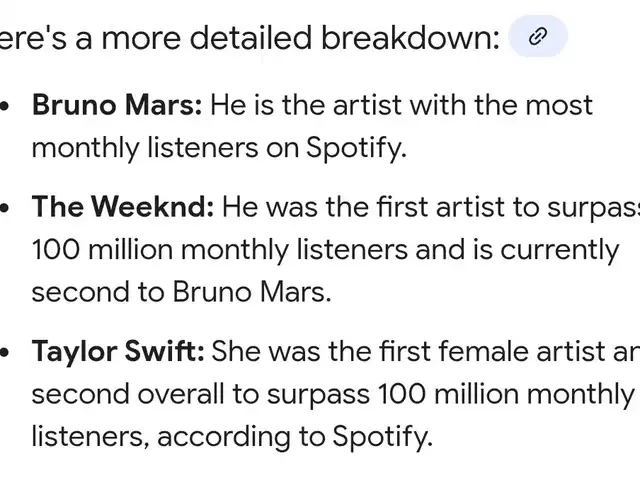640x480 pixels.
Task: Click the bold 'Bruno Mars:' label
Action: click(117, 105)
